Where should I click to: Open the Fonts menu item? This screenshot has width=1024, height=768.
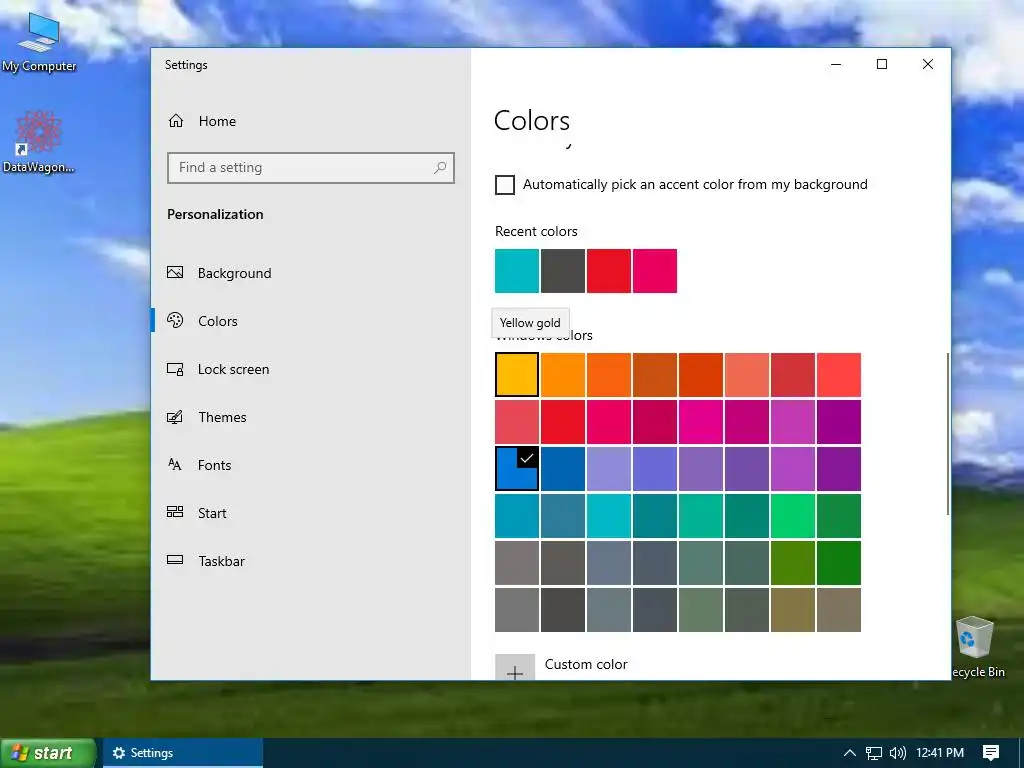[x=311, y=465]
